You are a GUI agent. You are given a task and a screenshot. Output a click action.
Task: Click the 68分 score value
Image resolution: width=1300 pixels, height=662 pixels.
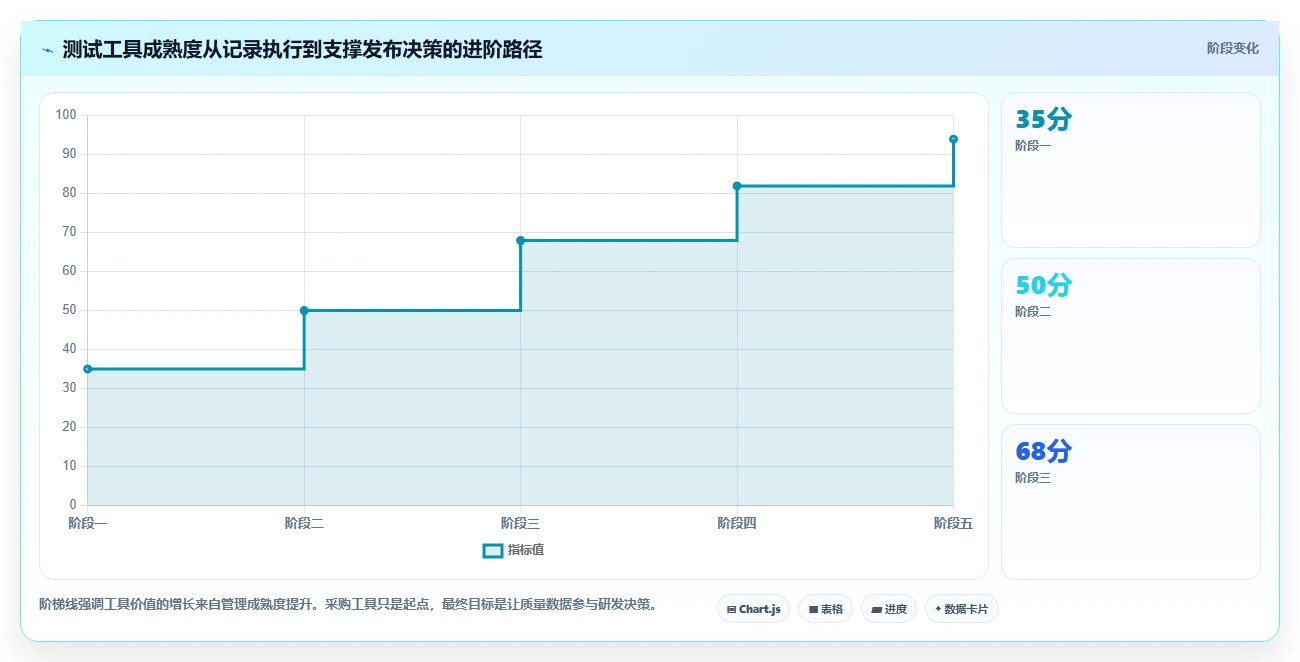1043,452
